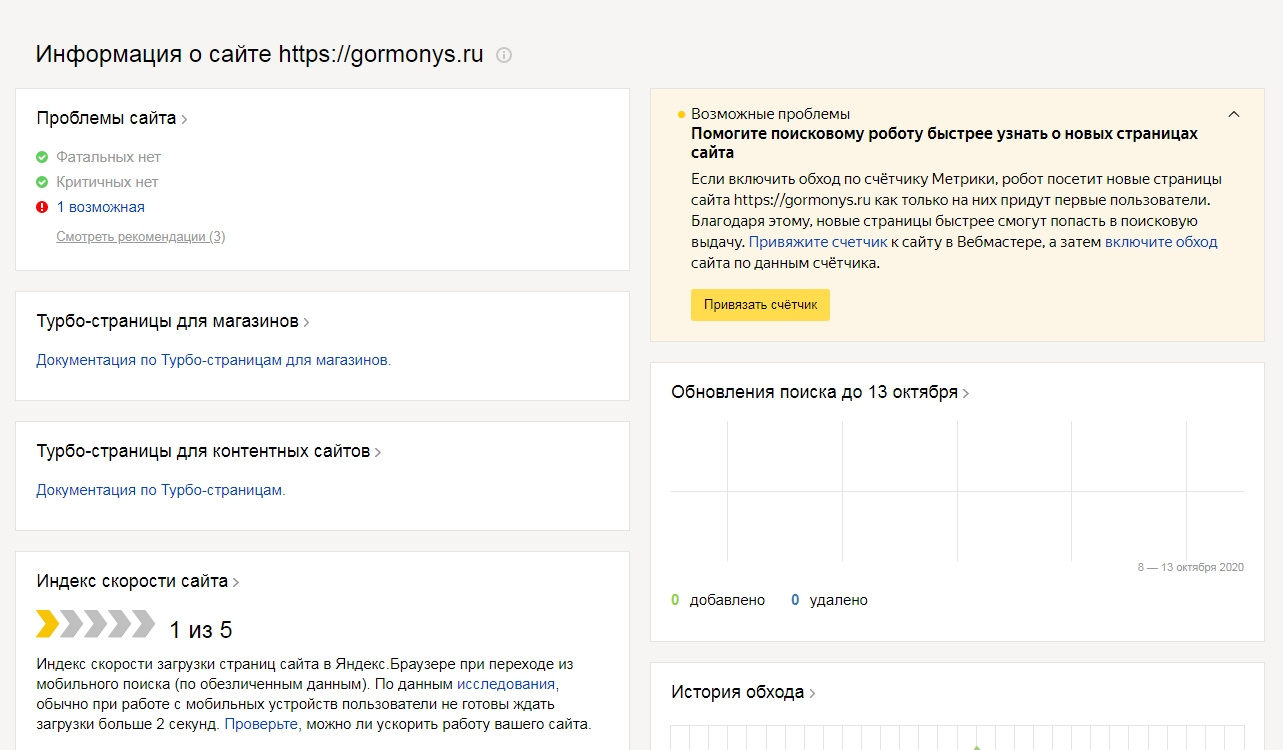Open the 1 возможная problem link
1283x750 pixels.
101,207
